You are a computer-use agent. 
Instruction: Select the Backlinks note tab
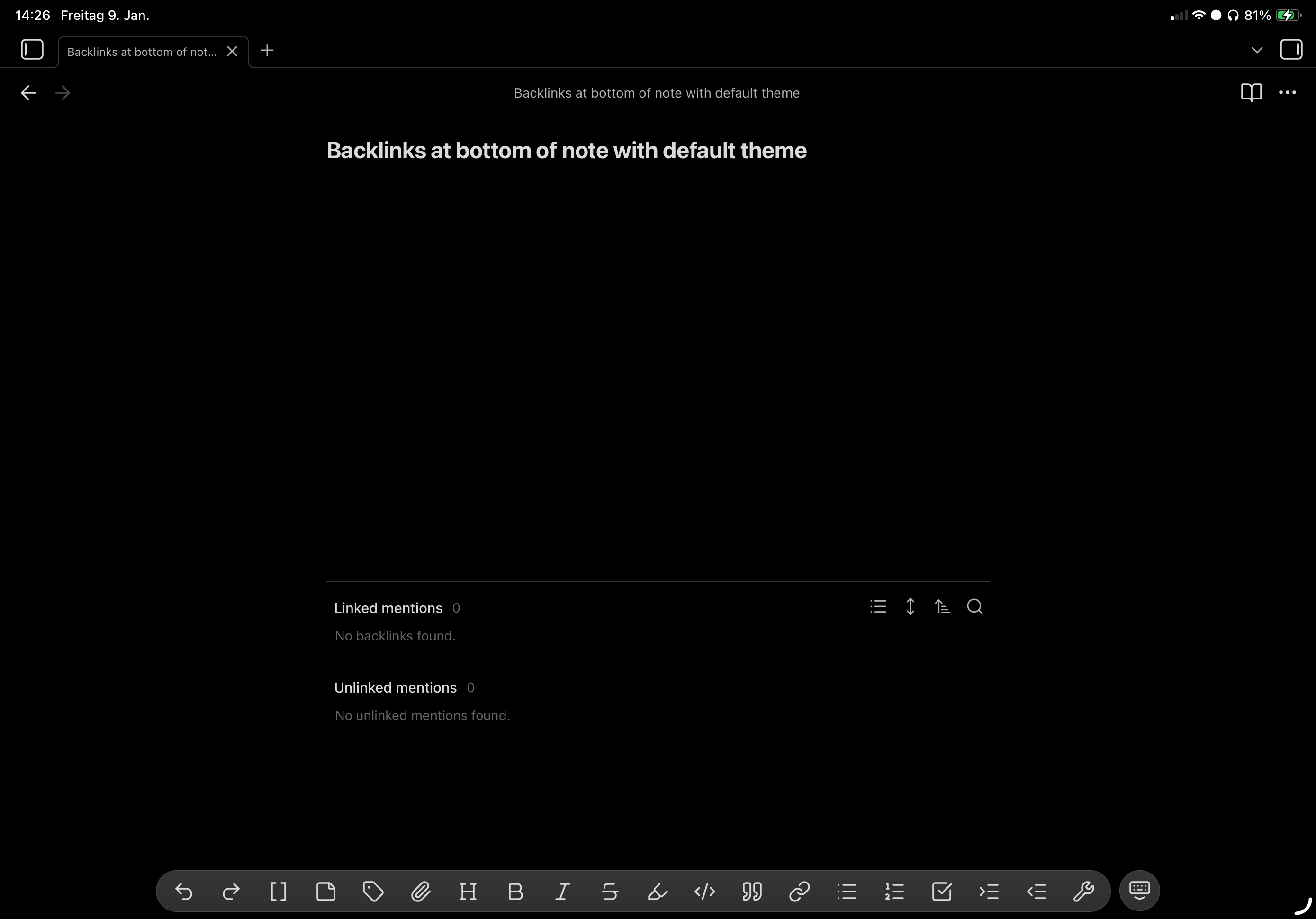142,52
